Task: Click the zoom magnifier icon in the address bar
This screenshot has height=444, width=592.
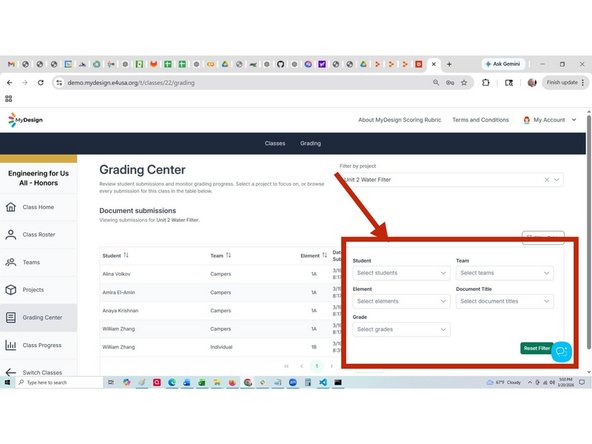Action: (436, 82)
